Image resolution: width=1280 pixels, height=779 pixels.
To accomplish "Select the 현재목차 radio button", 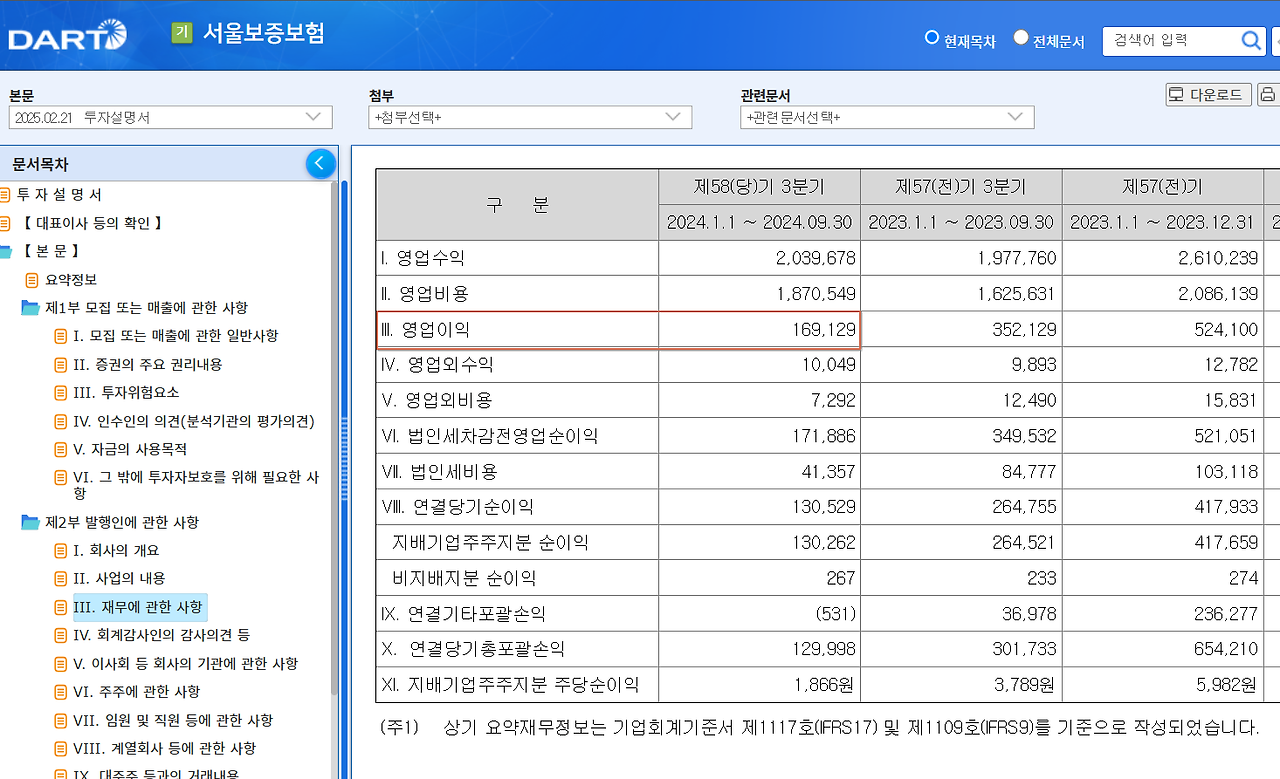I will (x=931, y=37).
